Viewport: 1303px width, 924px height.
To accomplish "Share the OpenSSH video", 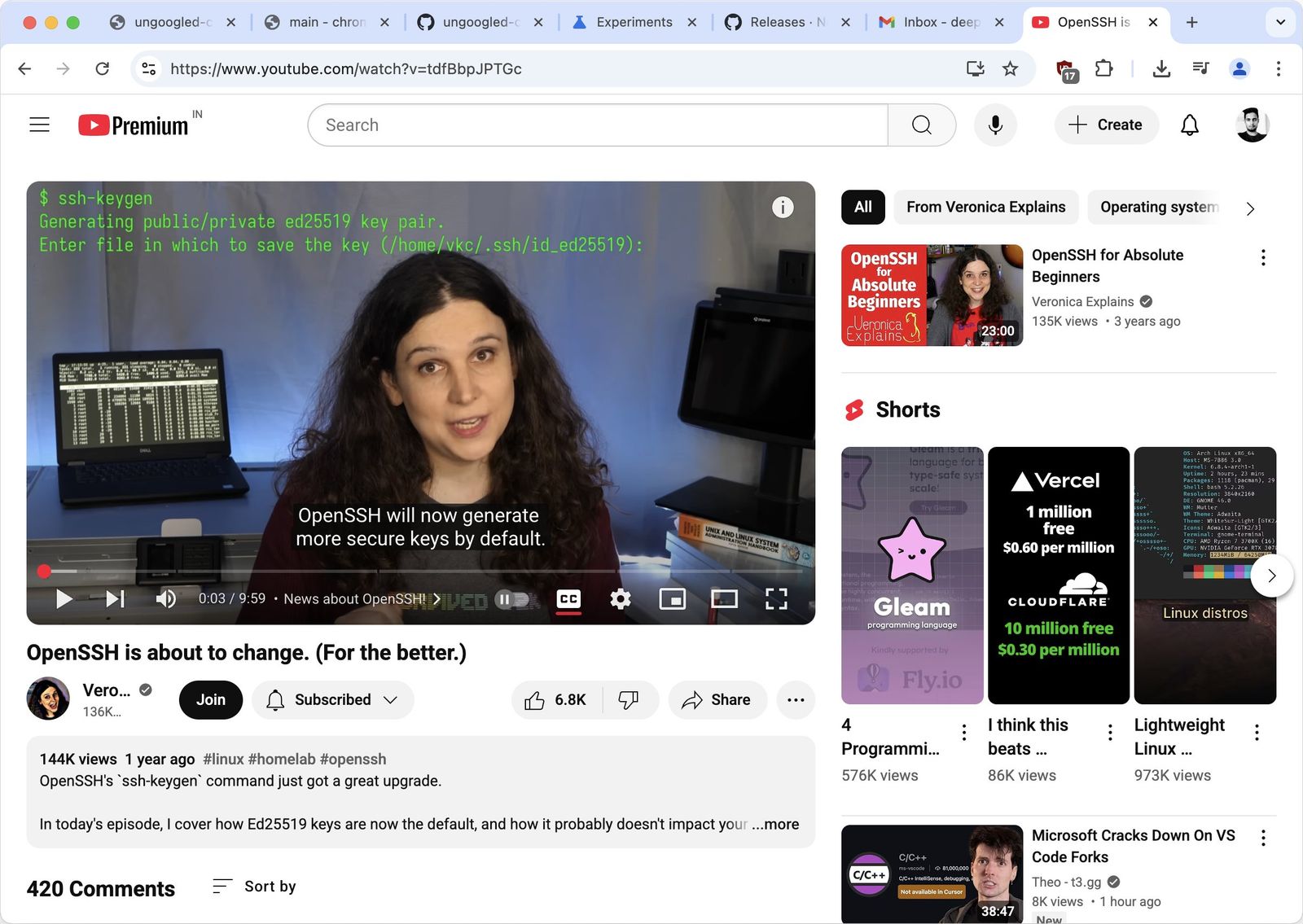I will (717, 699).
